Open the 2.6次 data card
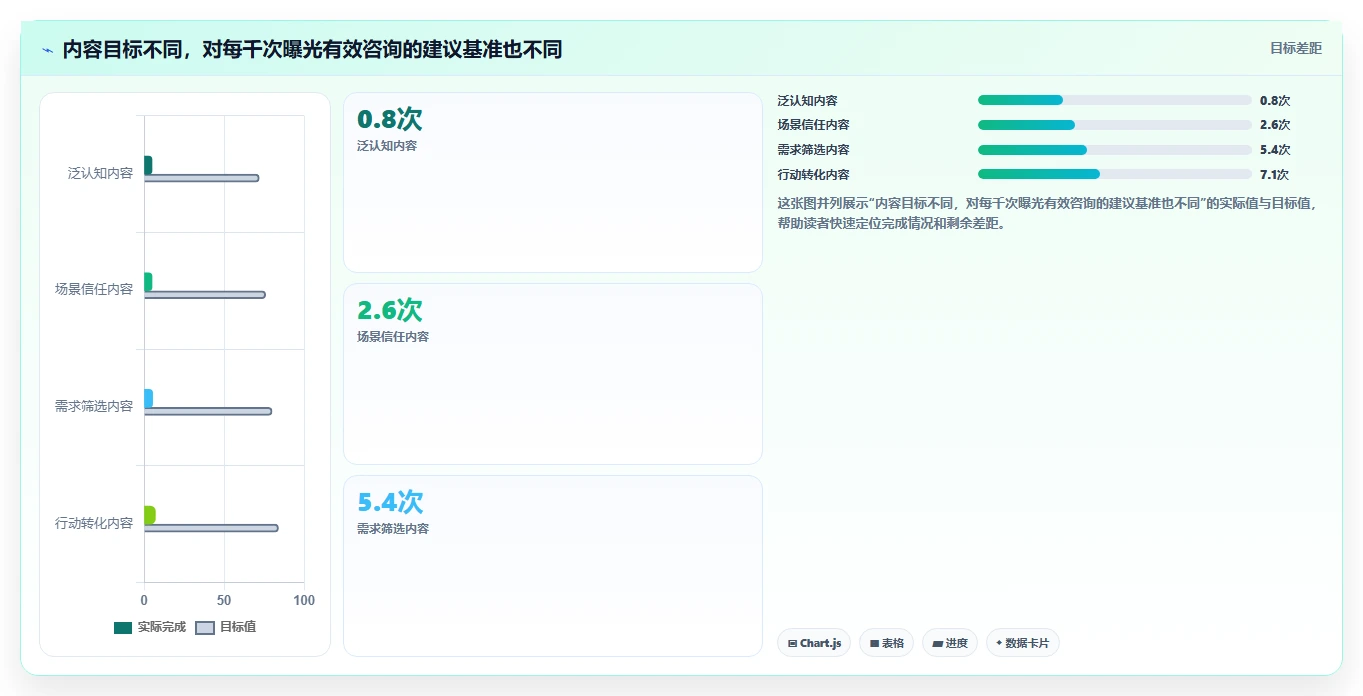Image resolution: width=1363 pixels, height=696 pixels. 553,374
